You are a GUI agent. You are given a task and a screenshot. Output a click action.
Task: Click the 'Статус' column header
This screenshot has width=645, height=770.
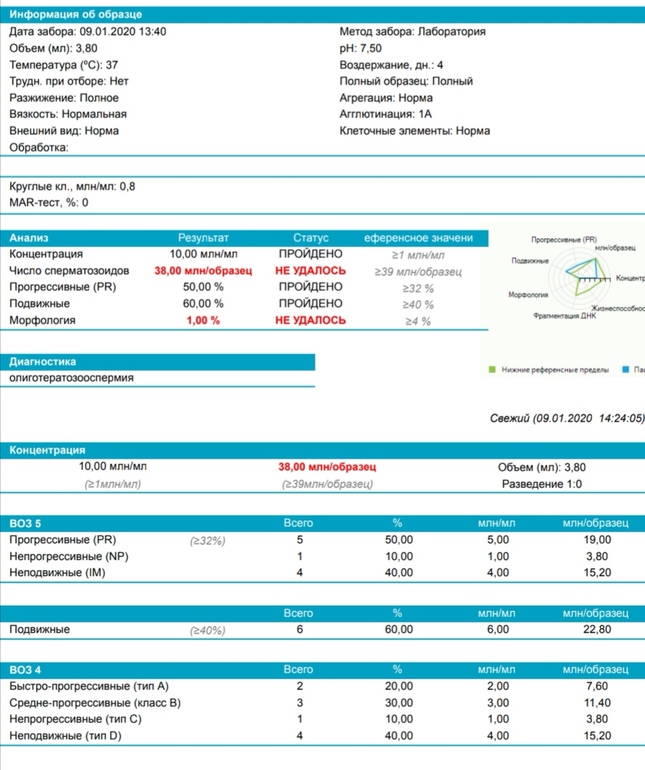310,238
